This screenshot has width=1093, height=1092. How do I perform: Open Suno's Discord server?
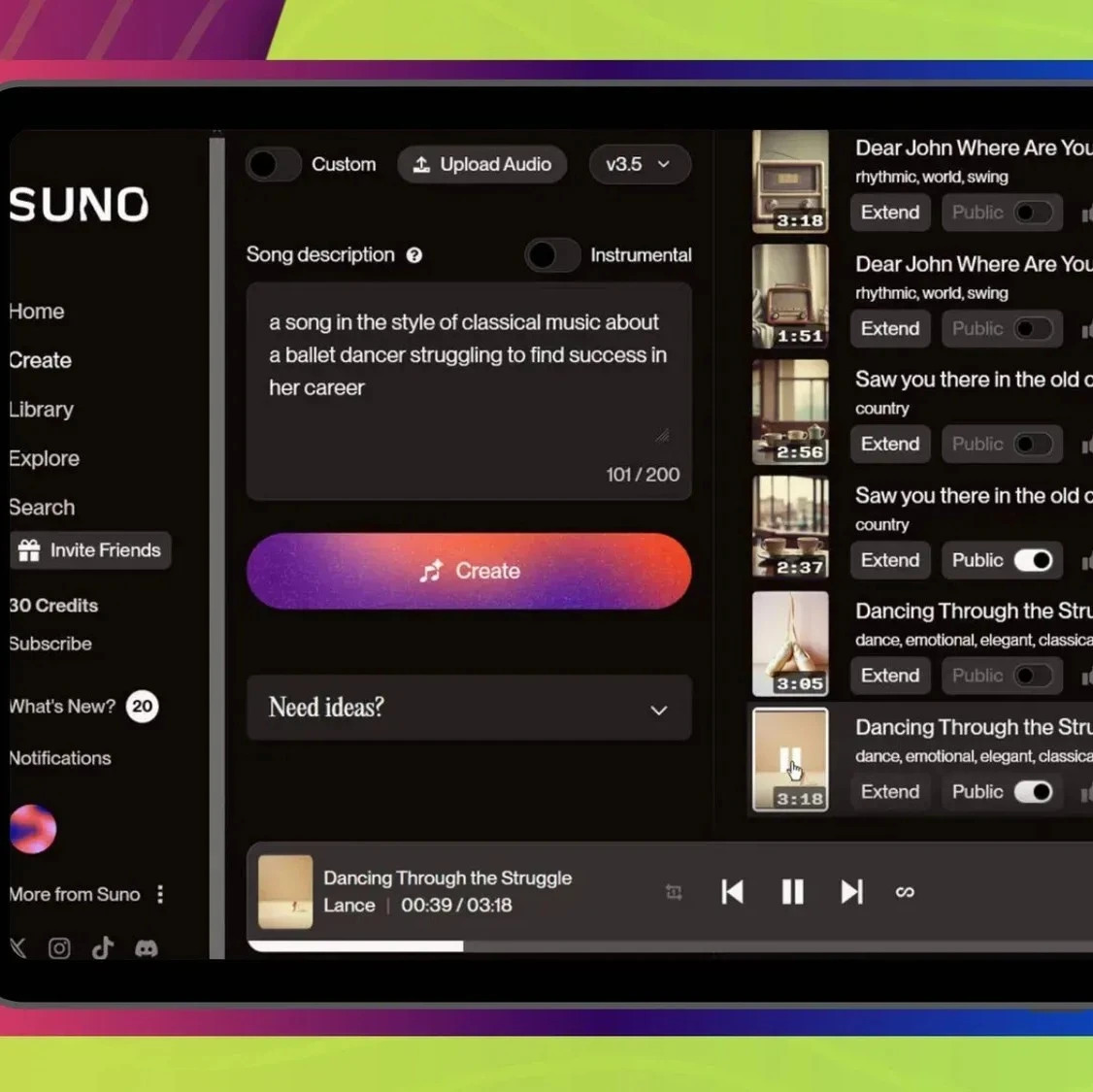tap(147, 948)
